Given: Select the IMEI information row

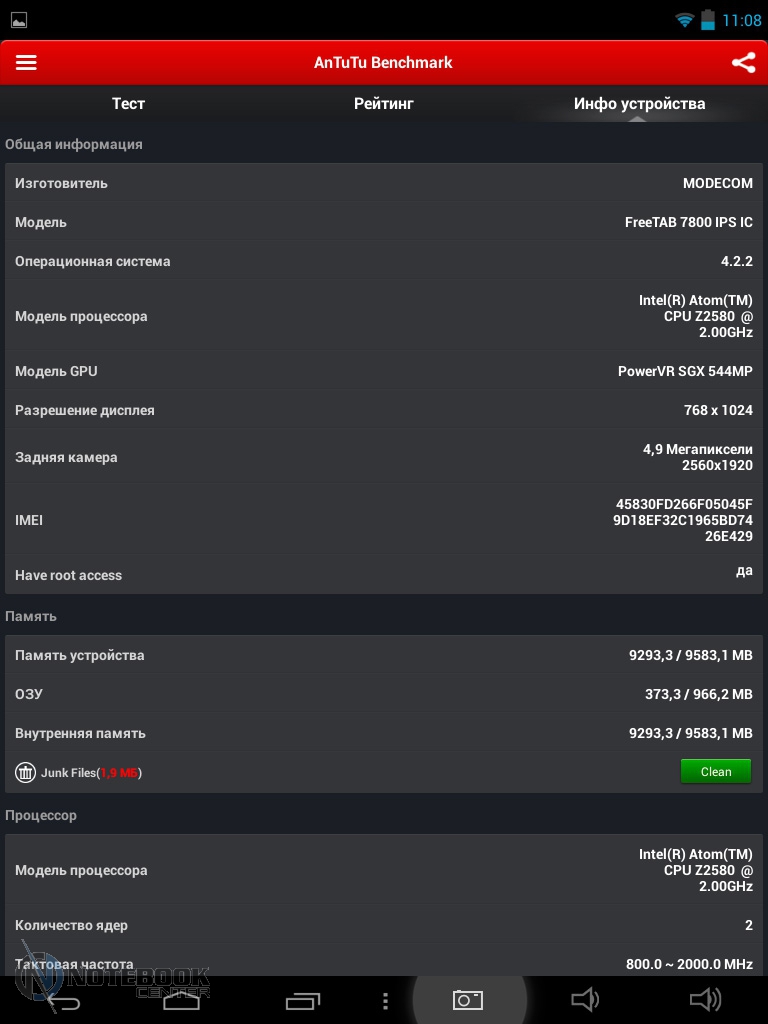Looking at the screenshot, I should pos(384,520).
